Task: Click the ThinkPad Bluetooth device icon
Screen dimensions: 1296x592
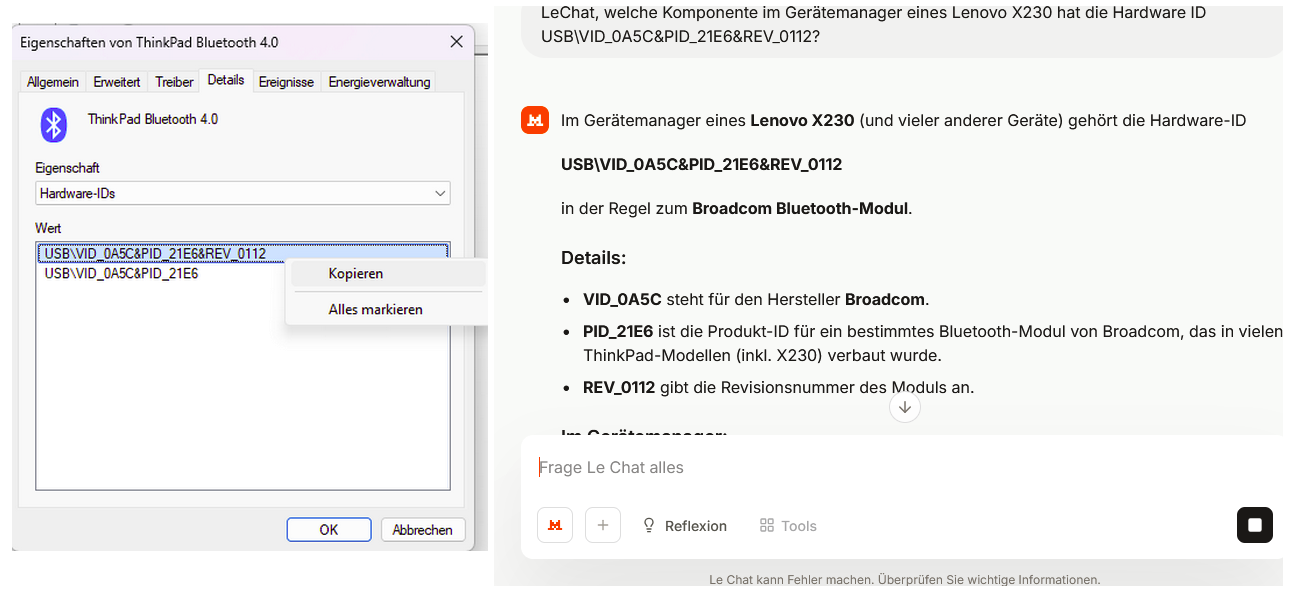Action: 53,125
